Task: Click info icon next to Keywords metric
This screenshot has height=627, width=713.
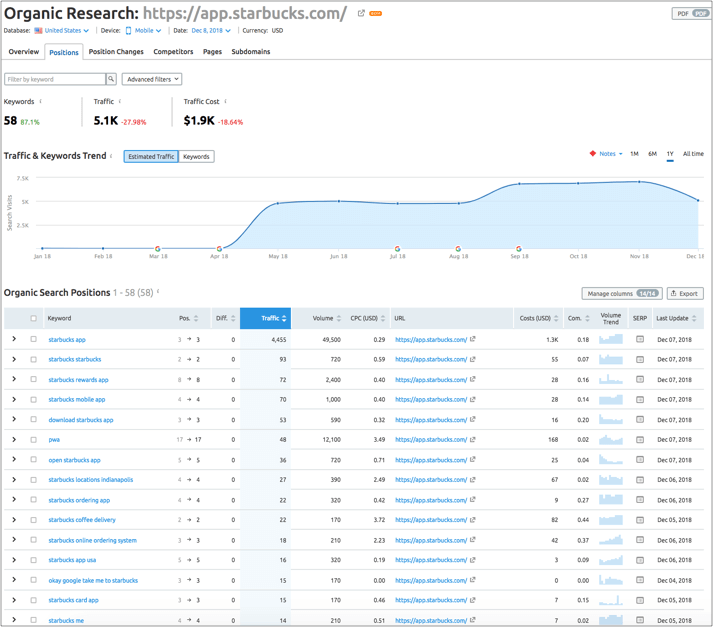Action: [x=40, y=101]
